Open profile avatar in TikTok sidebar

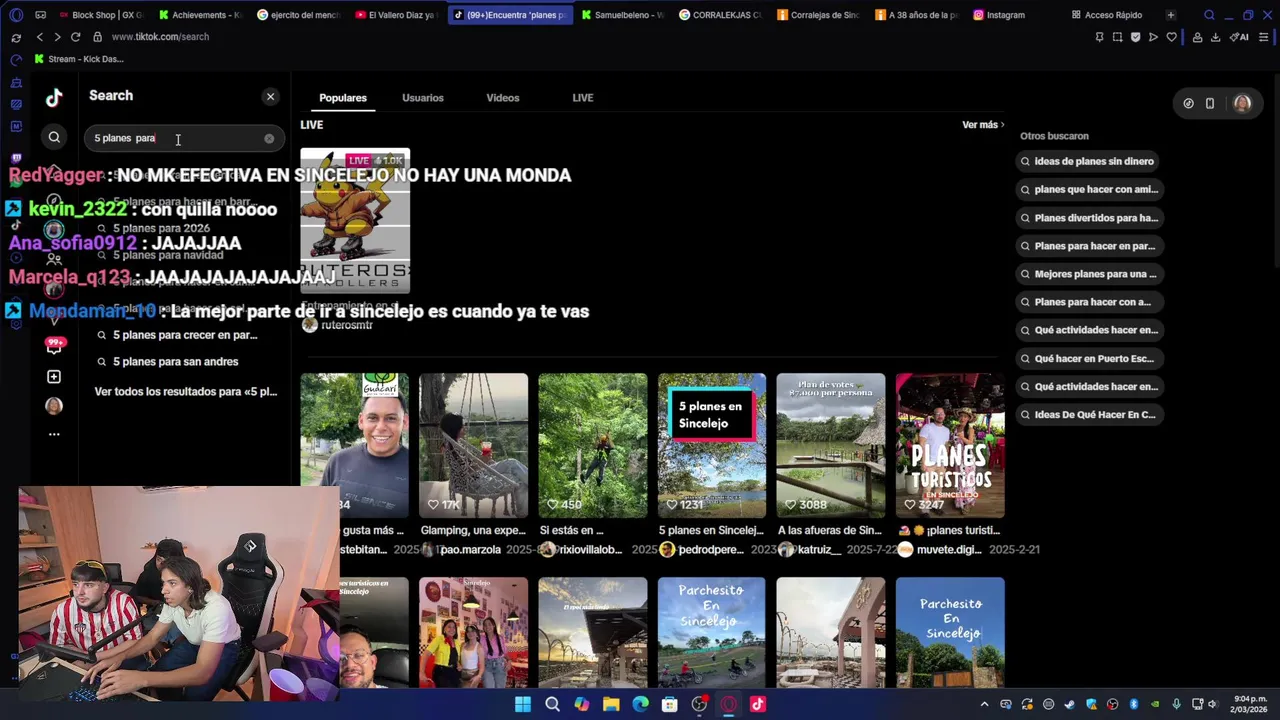(54, 405)
